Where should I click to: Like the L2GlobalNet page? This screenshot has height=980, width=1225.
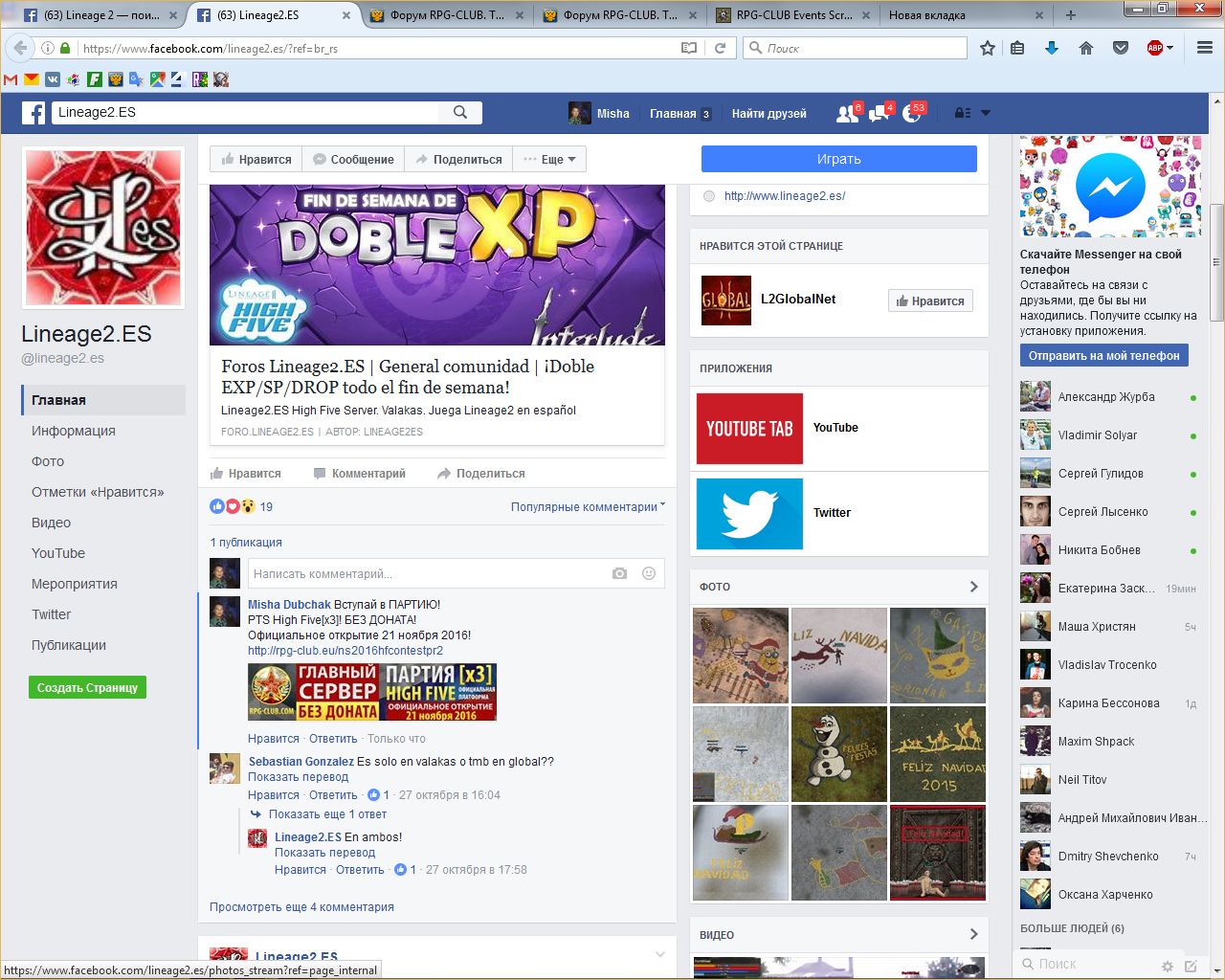click(x=929, y=301)
